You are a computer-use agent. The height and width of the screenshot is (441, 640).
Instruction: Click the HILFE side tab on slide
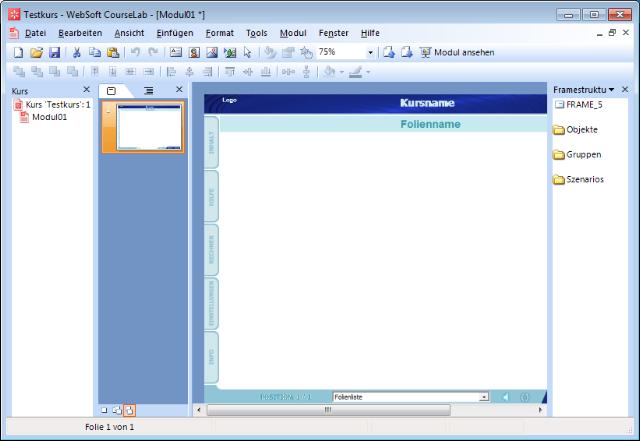[211, 196]
